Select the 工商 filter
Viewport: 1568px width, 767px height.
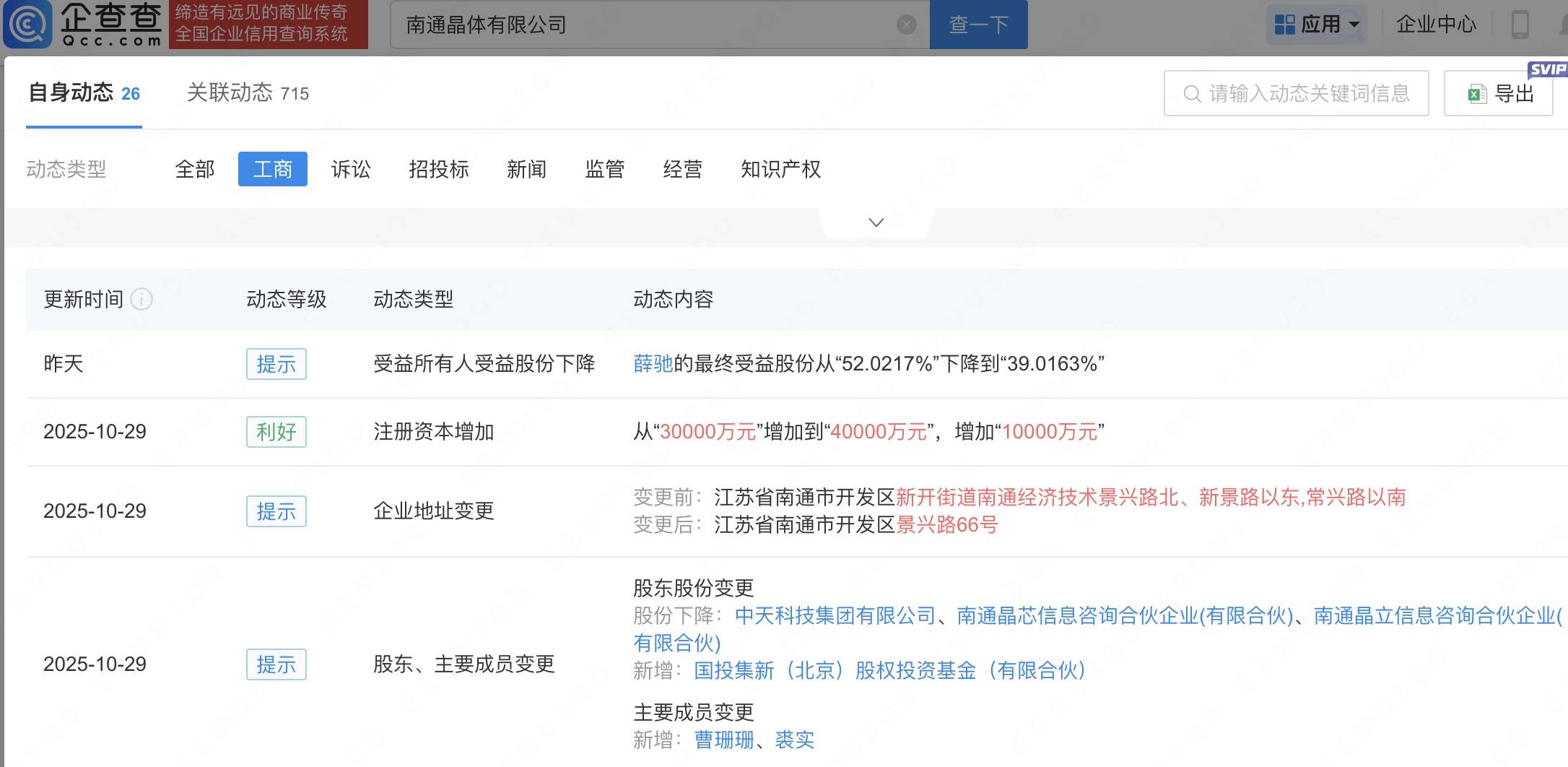(273, 169)
